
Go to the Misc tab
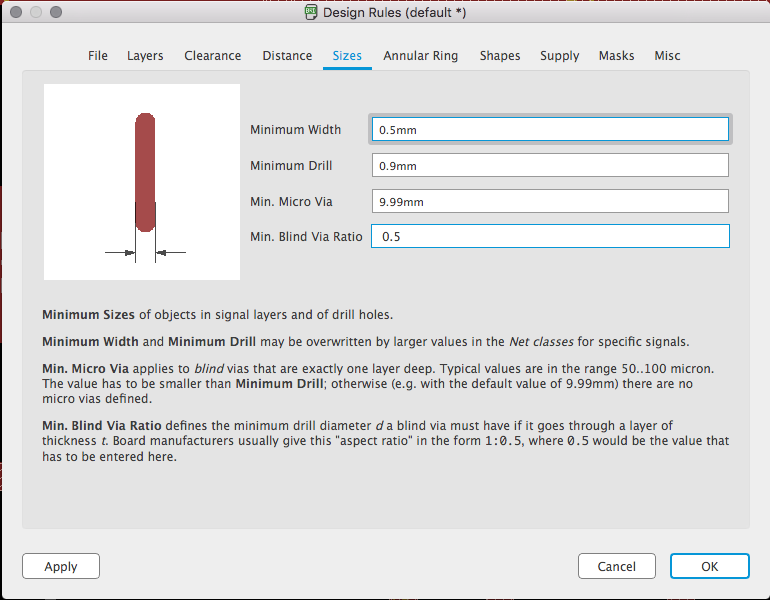(667, 55)
